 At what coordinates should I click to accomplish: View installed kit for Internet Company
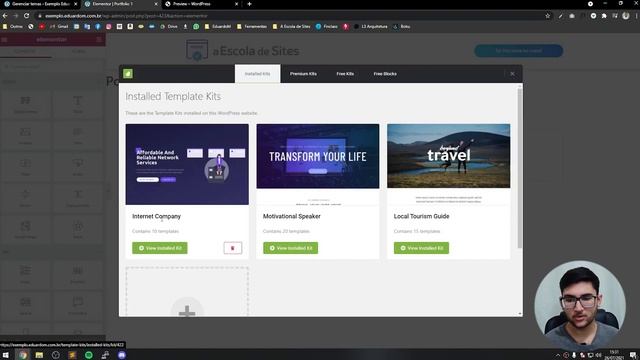click(160, 248)
